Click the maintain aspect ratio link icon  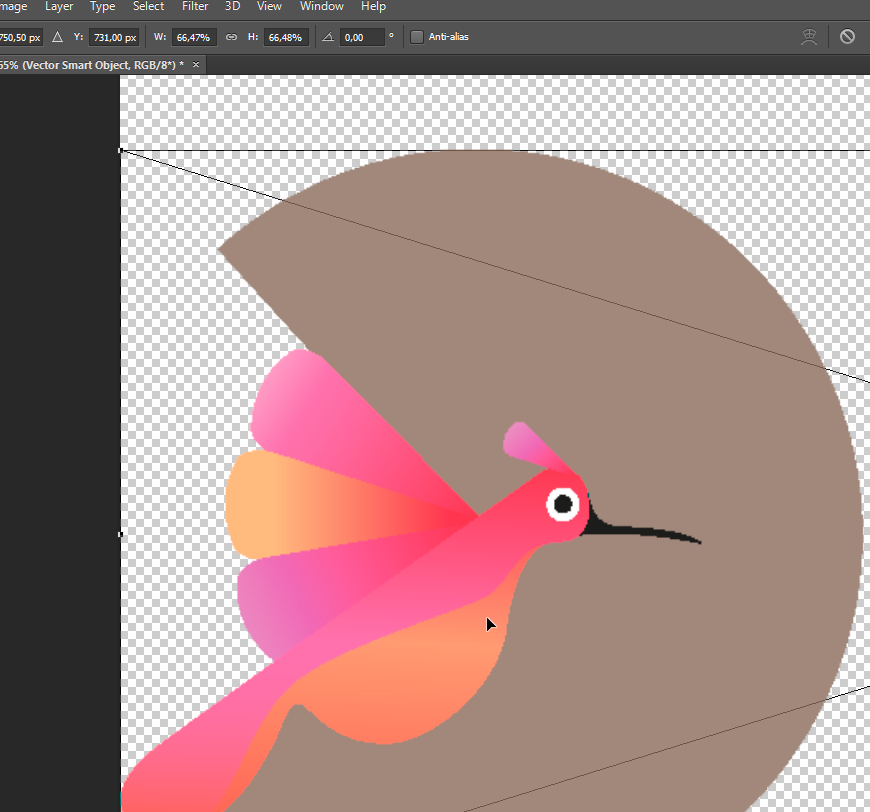(231, 37)
